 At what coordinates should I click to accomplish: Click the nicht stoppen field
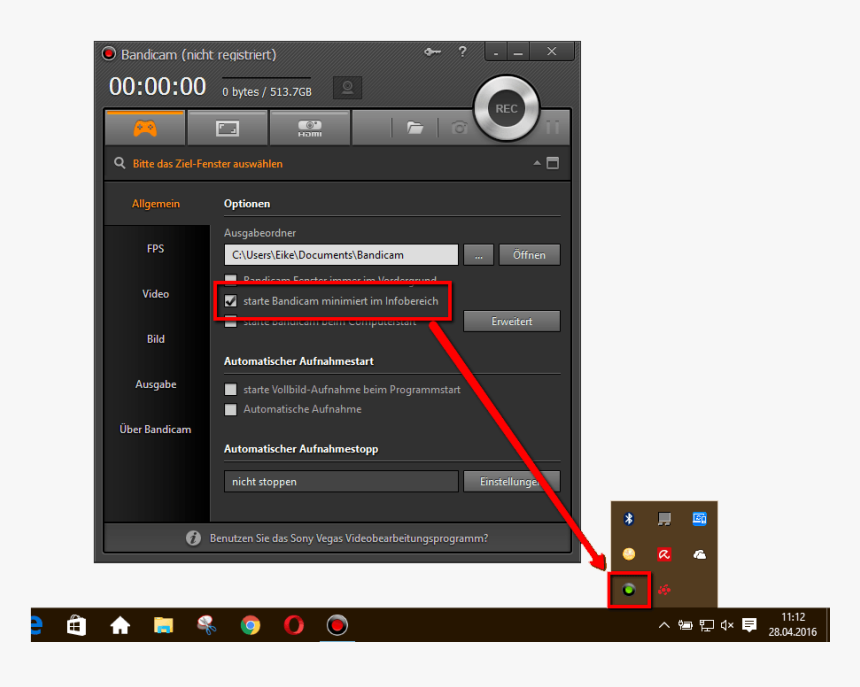[x=341, y=481]
